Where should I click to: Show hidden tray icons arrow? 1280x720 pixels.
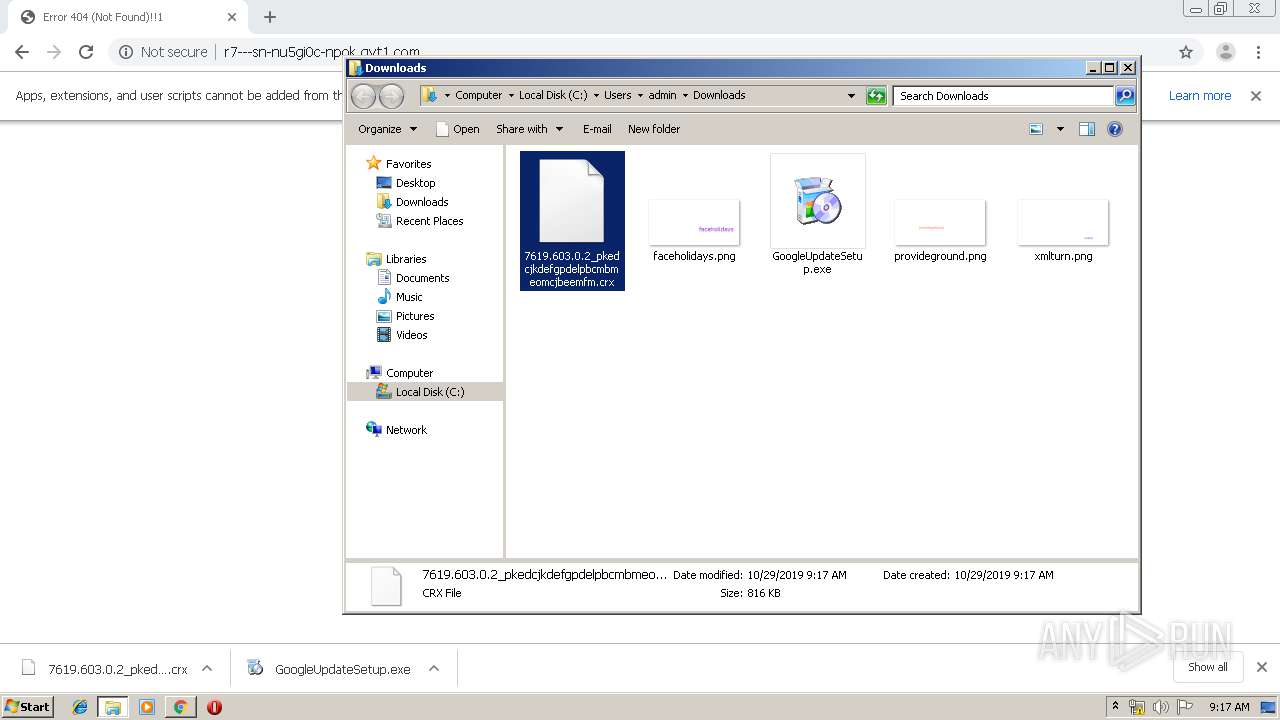[1115, 707]
